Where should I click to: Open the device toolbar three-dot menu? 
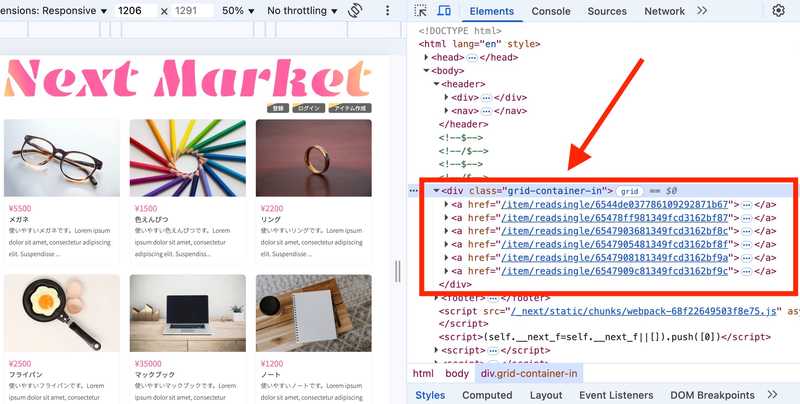(x=388, y=10)
